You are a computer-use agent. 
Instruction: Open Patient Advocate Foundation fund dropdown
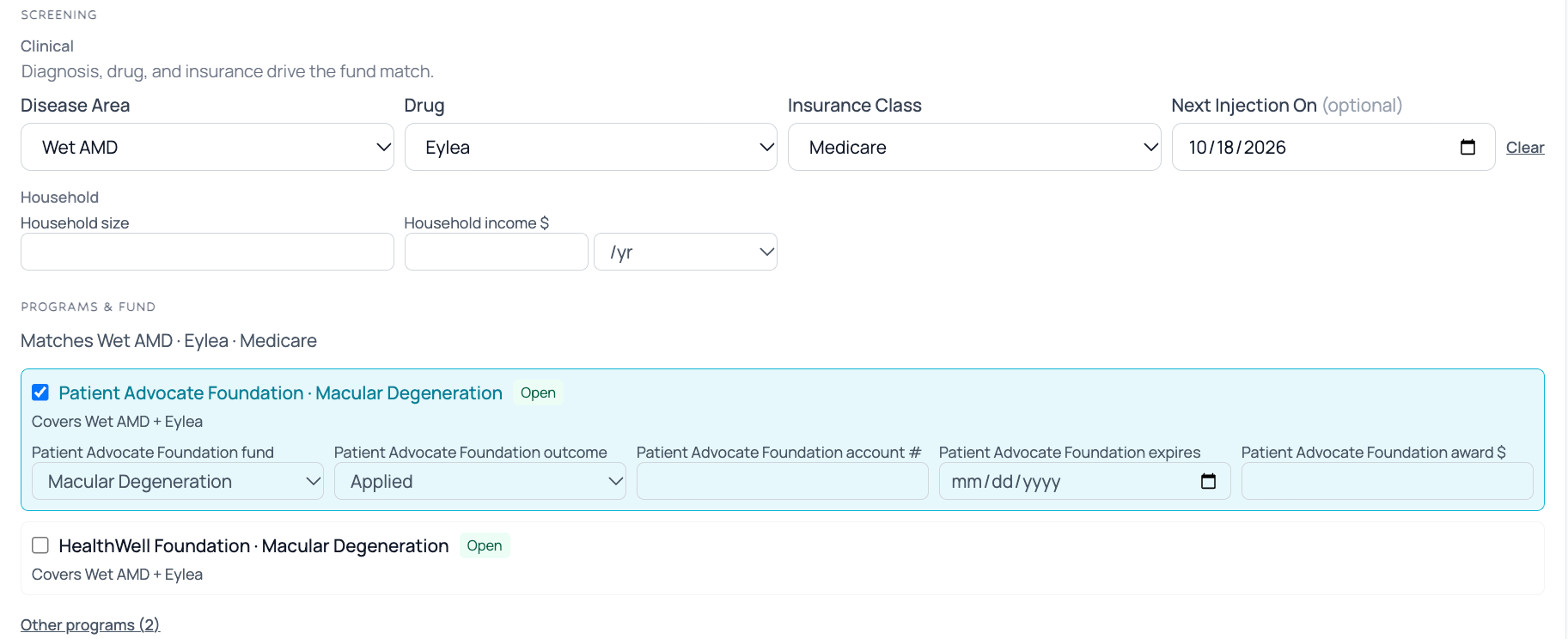[178, 481]
